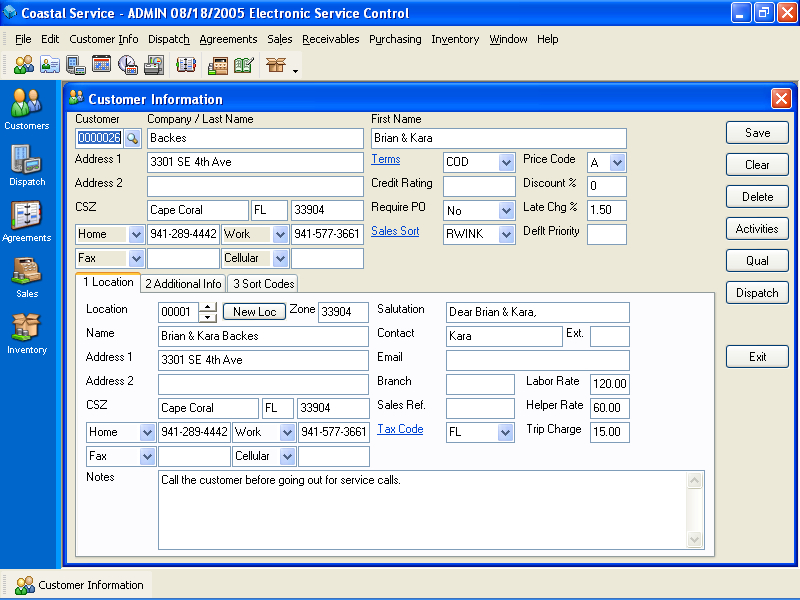Open Location tab Fax phone type dropdown

coord(147,456)
